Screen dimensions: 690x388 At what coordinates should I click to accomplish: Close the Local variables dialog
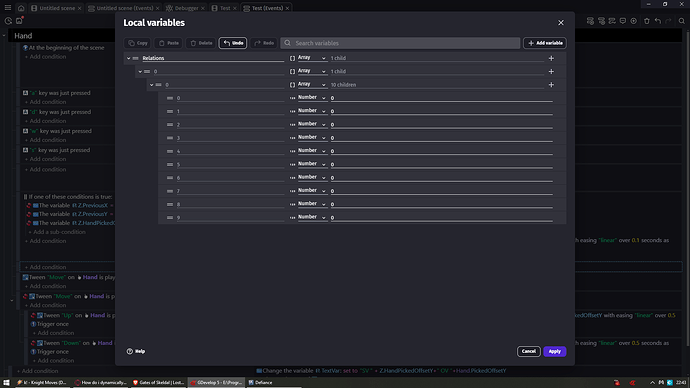(x=561, y=22)
